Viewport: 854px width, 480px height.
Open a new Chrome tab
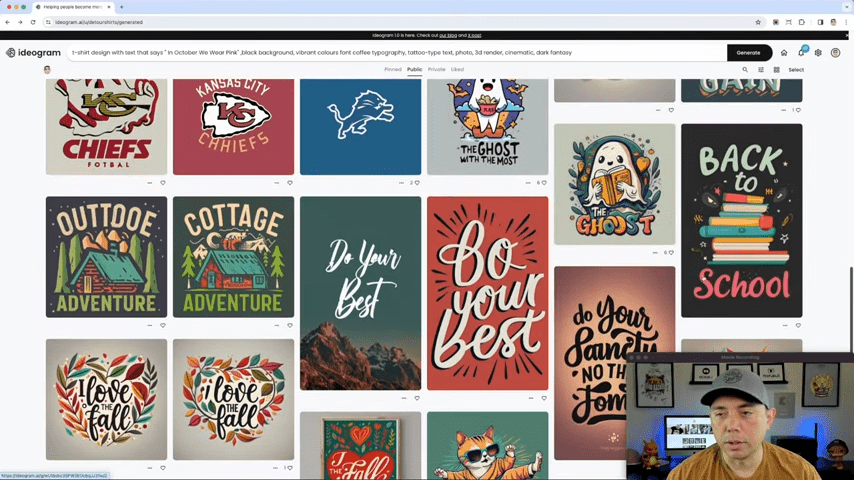pyautogui.click(x=121, y=7)
